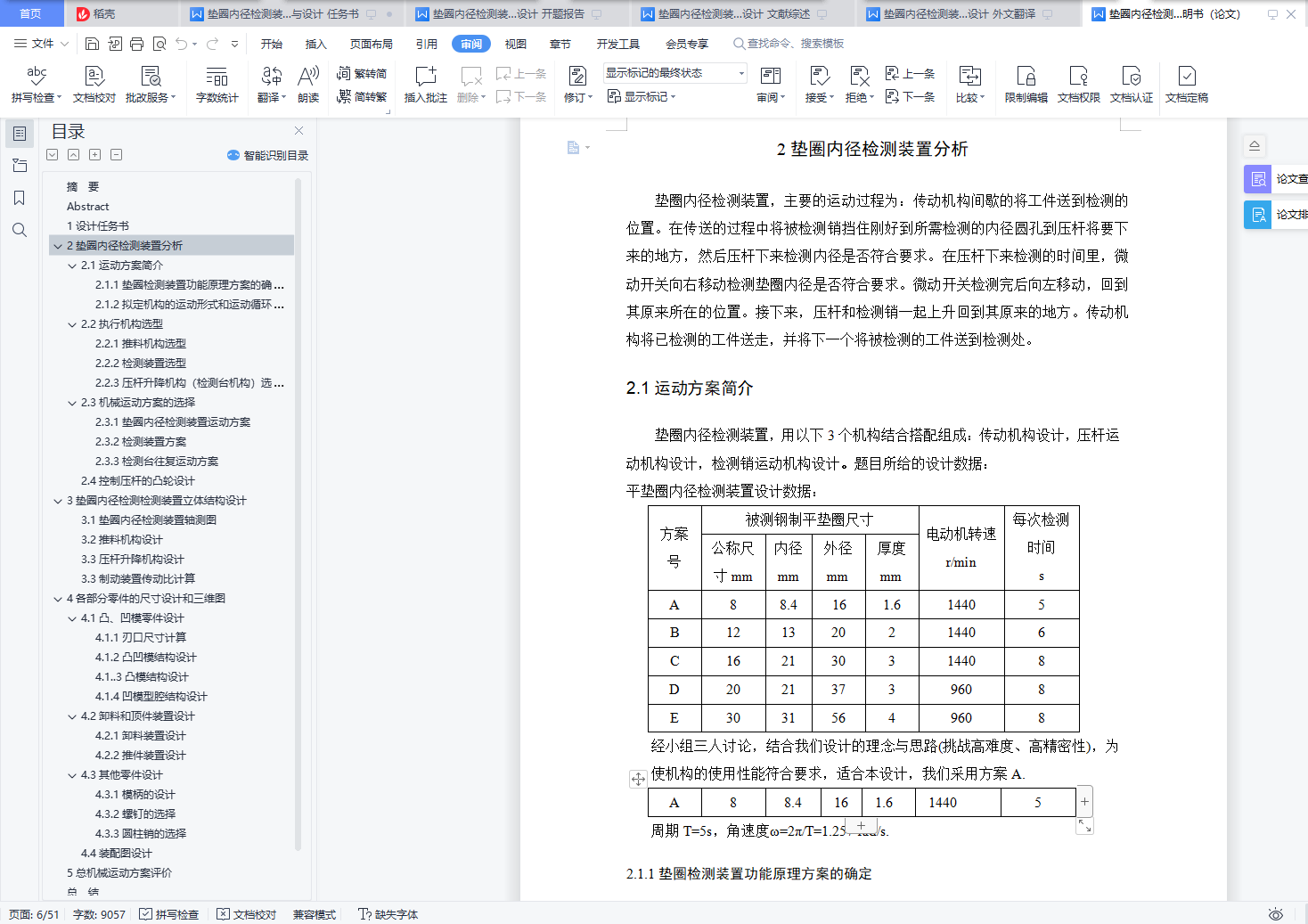Click the search magnifier icon in left sidebar
1308x924 pixels.
coord(20,230)
